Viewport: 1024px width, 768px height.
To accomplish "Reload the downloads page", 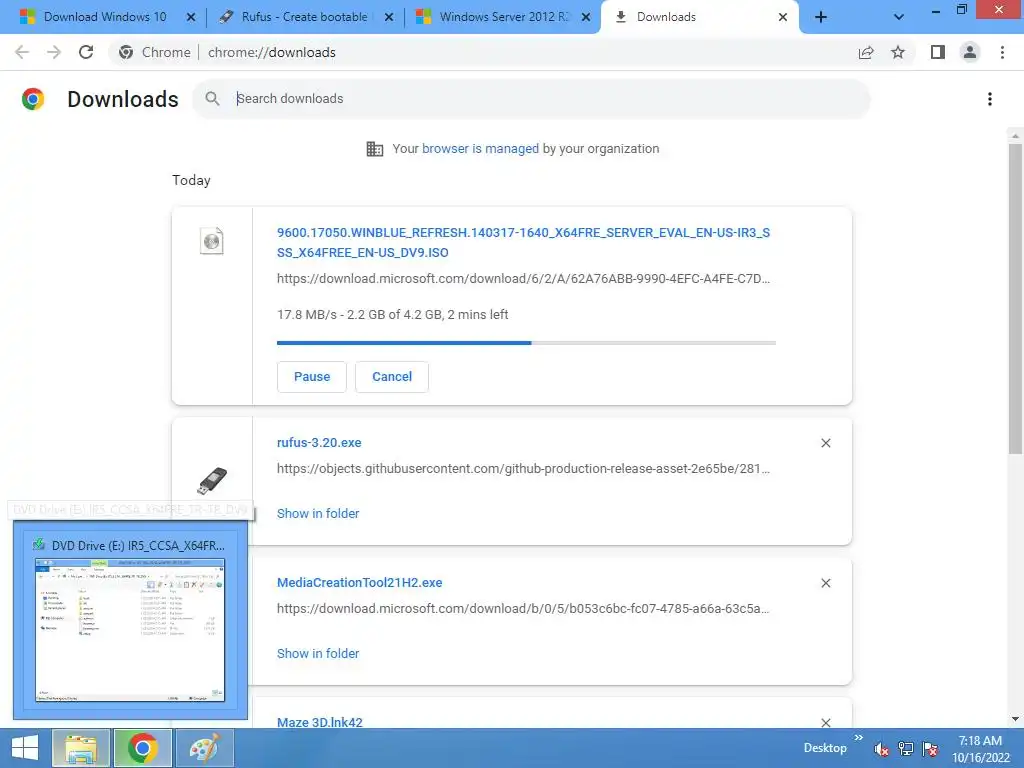I will point(86,52).
